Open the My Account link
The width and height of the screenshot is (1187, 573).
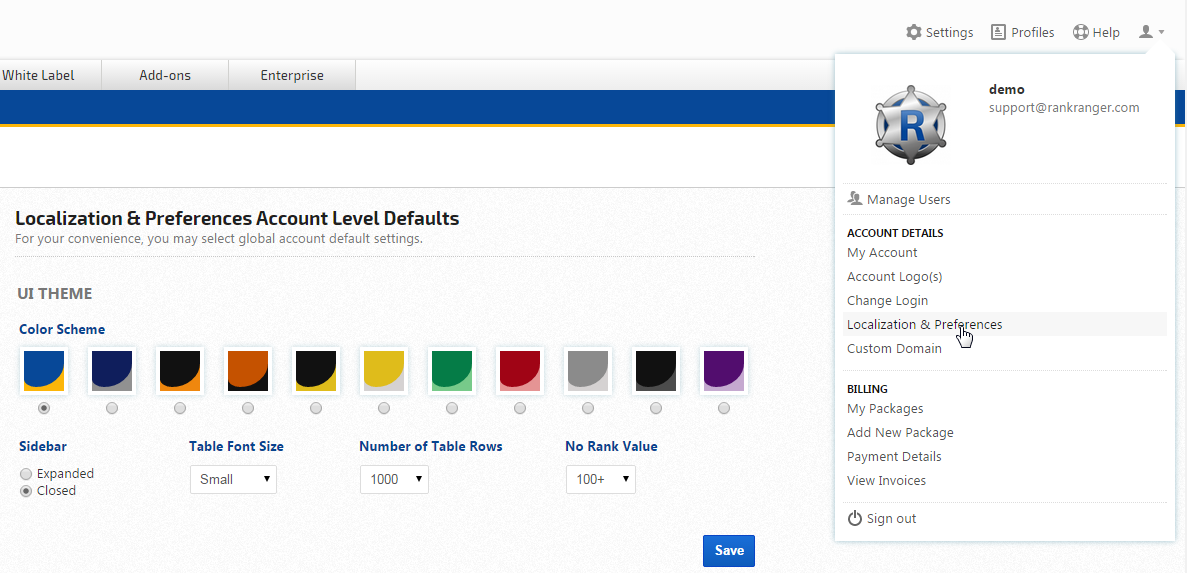882,253
